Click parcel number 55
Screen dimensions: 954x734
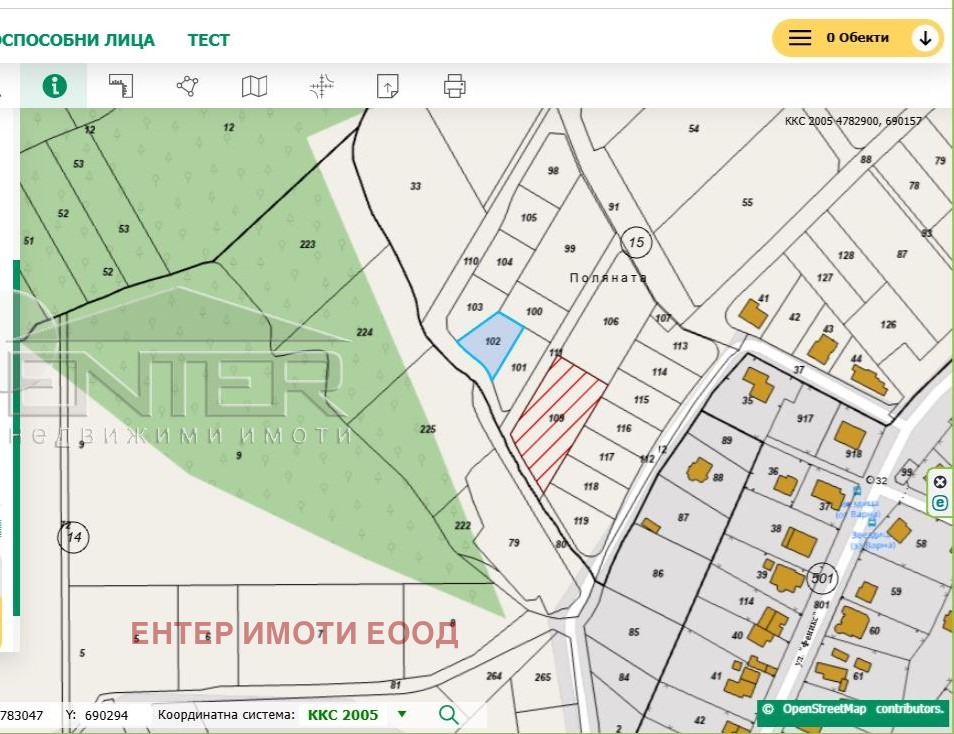coord(747,202)
